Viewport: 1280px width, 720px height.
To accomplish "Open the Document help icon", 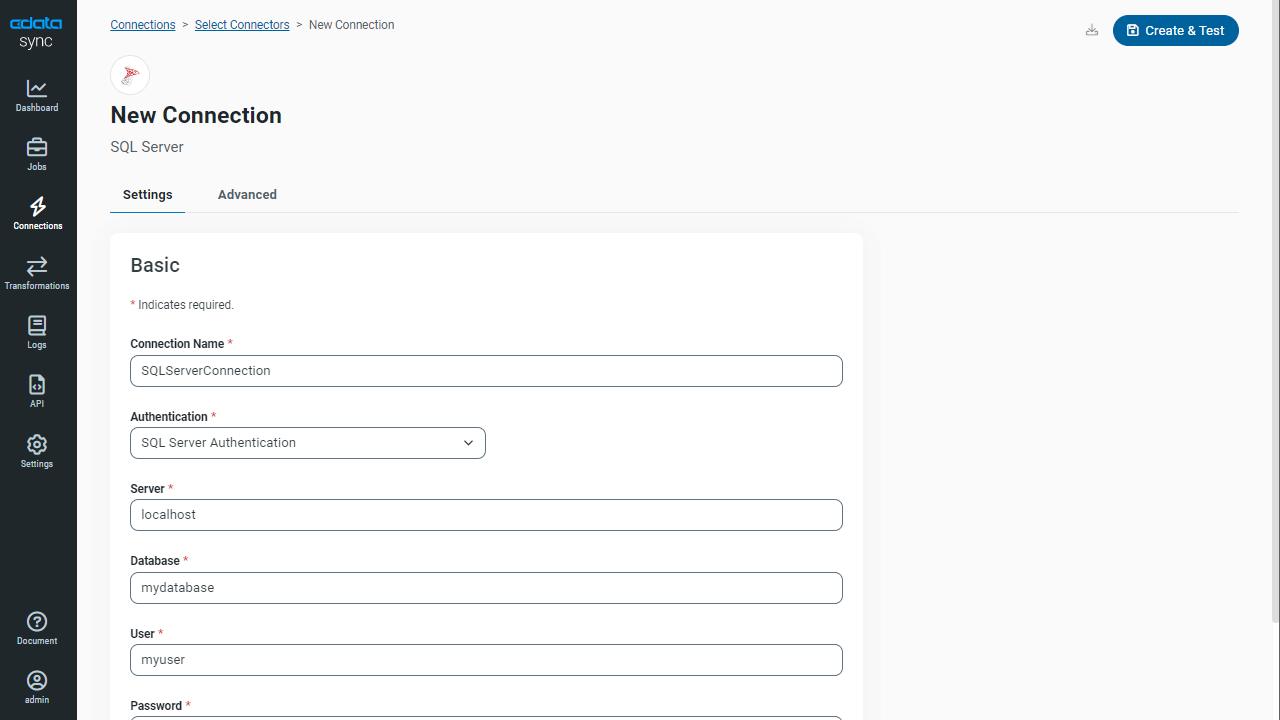I will coord(37,629).
